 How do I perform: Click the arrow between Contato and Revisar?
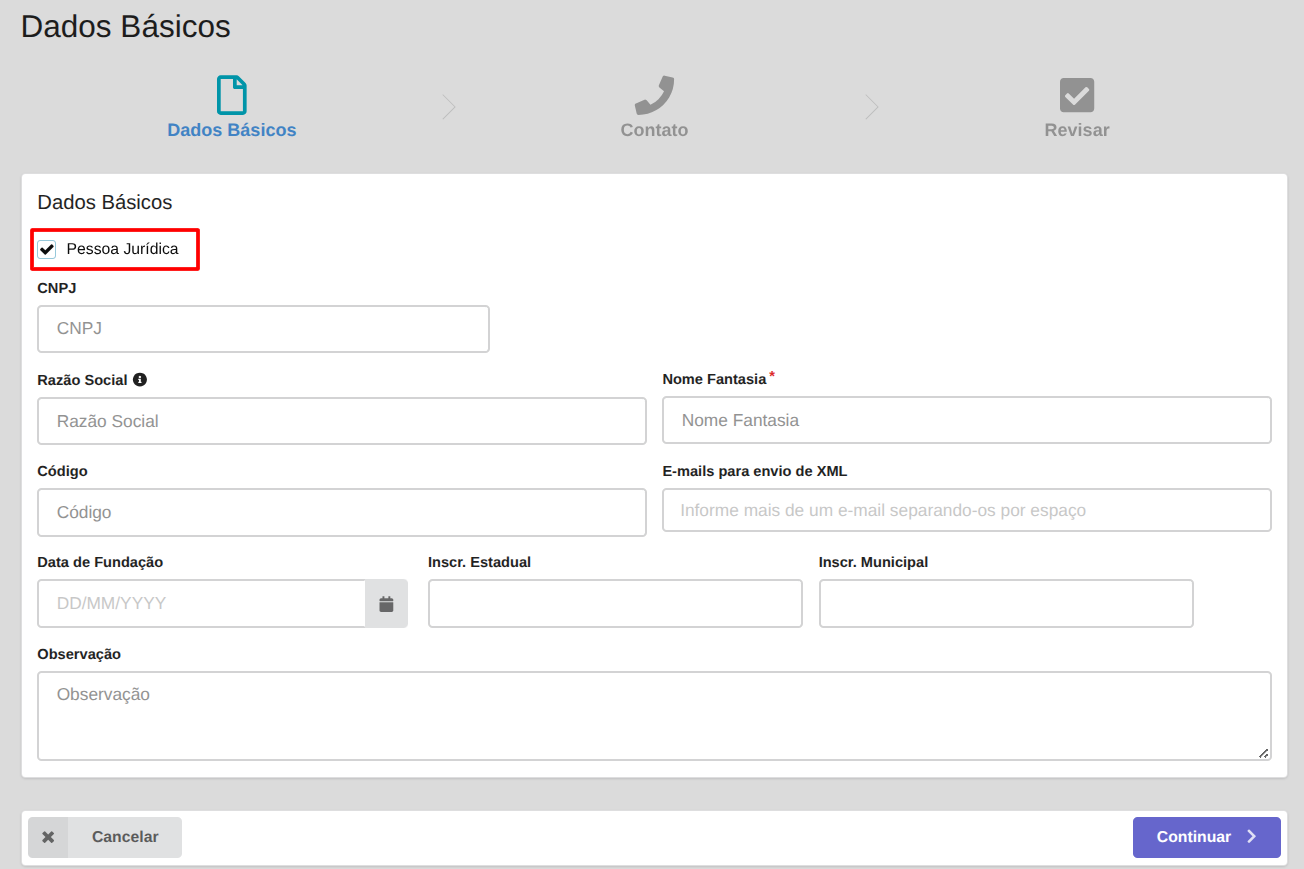872,107
